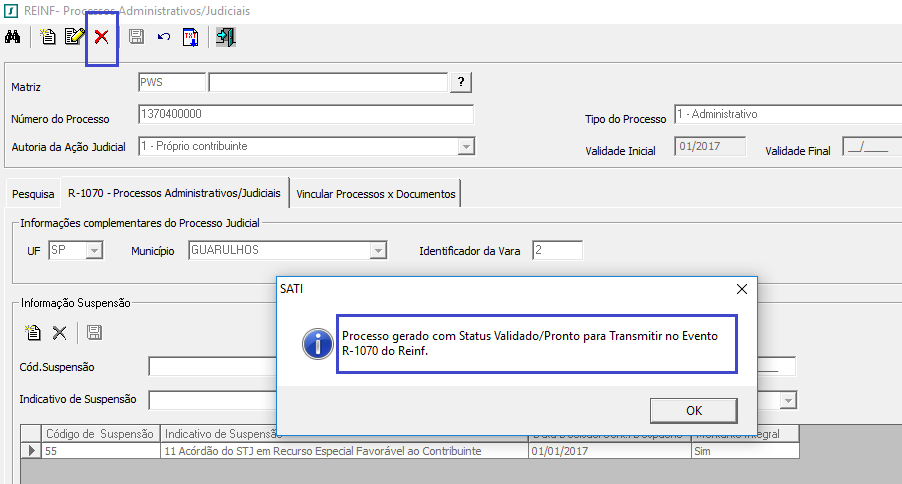This screenshot has width=902, height=484.
Task: Click the new record toolbar icon
Action: 47,37
